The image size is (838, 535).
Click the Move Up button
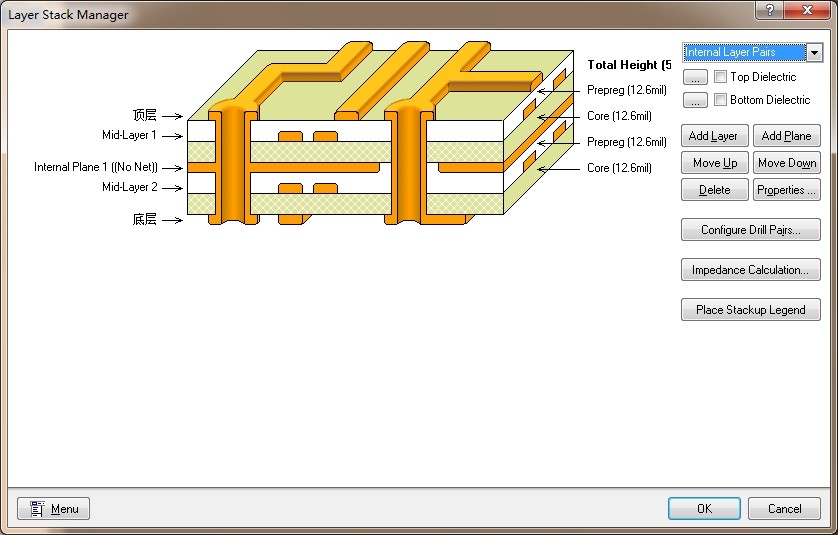715,162
